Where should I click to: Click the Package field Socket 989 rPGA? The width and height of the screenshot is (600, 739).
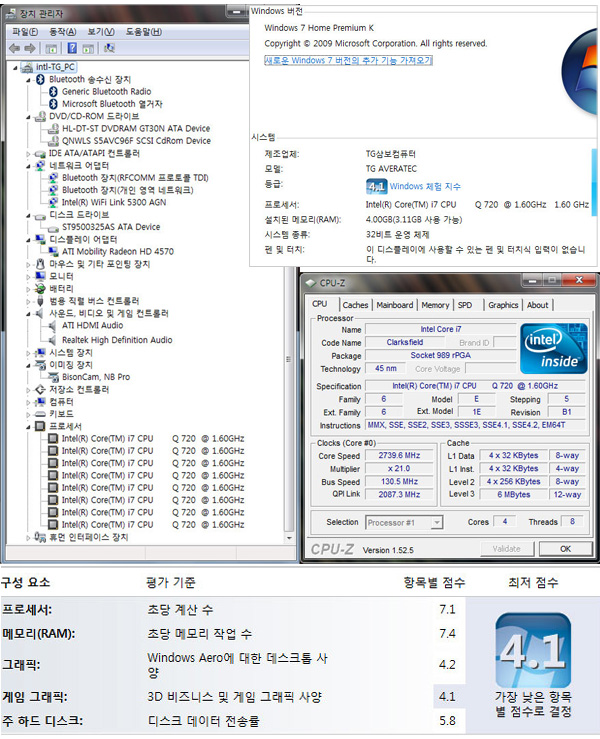[440, 355]
